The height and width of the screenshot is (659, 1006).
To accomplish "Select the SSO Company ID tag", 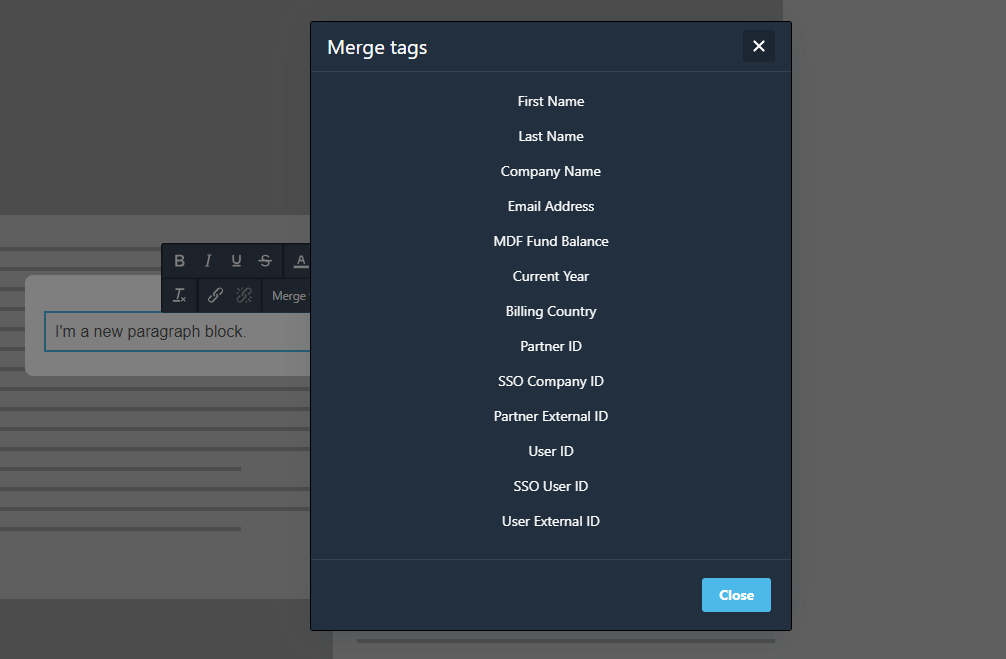I will click(550, 381).
